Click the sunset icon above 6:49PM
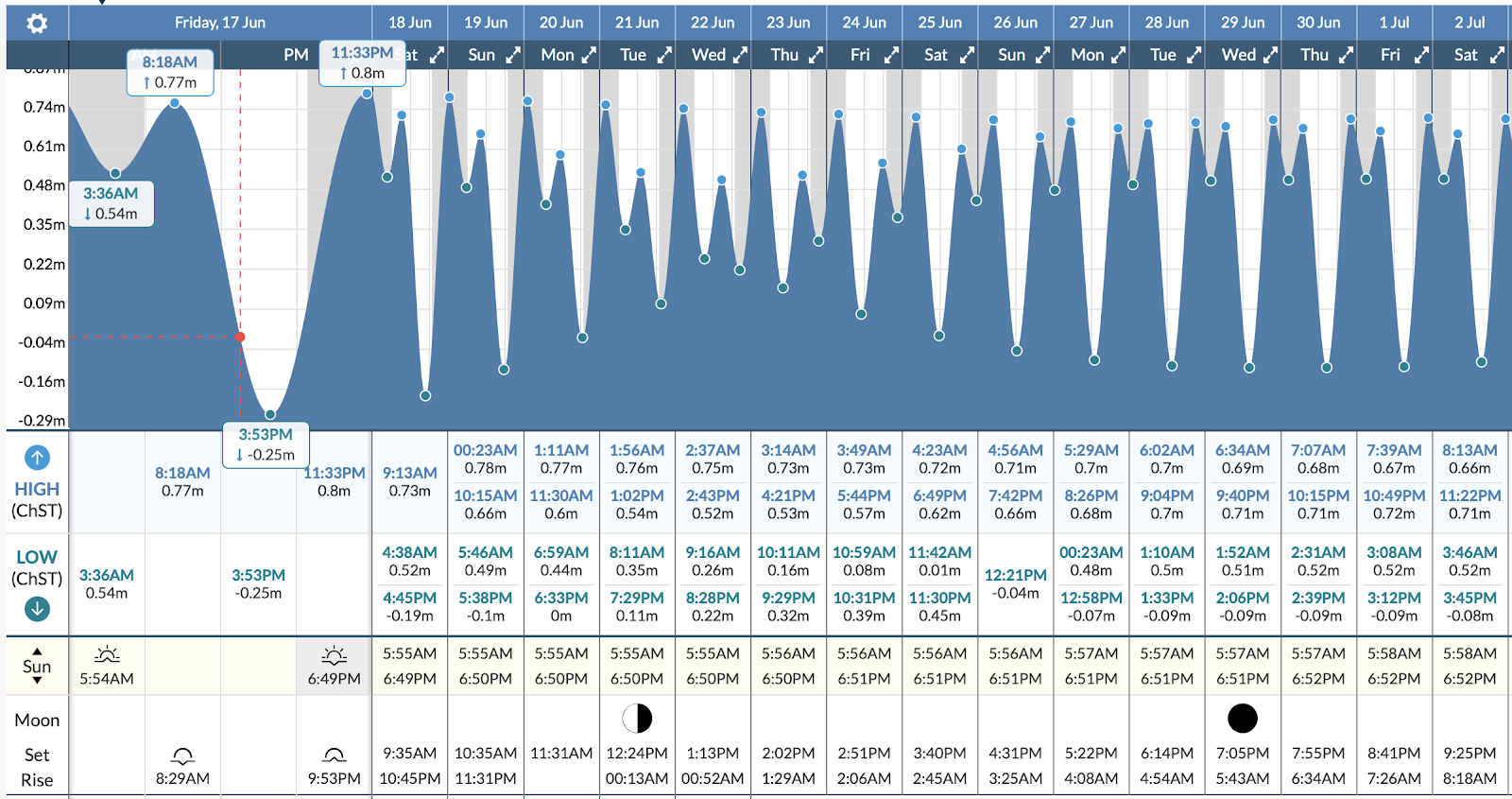 click(334, 654)
